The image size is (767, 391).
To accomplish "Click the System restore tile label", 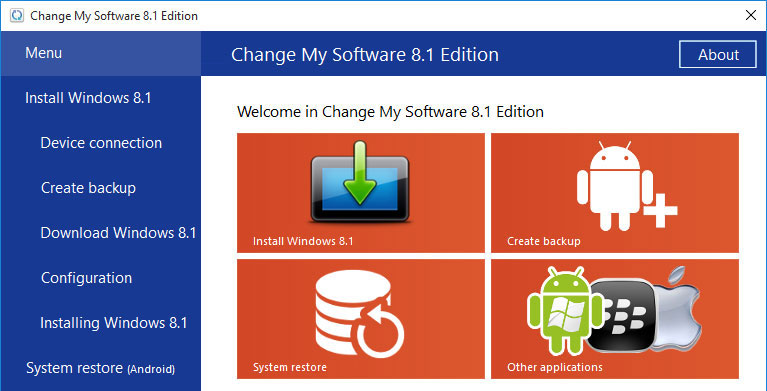I will coord(290,367).
